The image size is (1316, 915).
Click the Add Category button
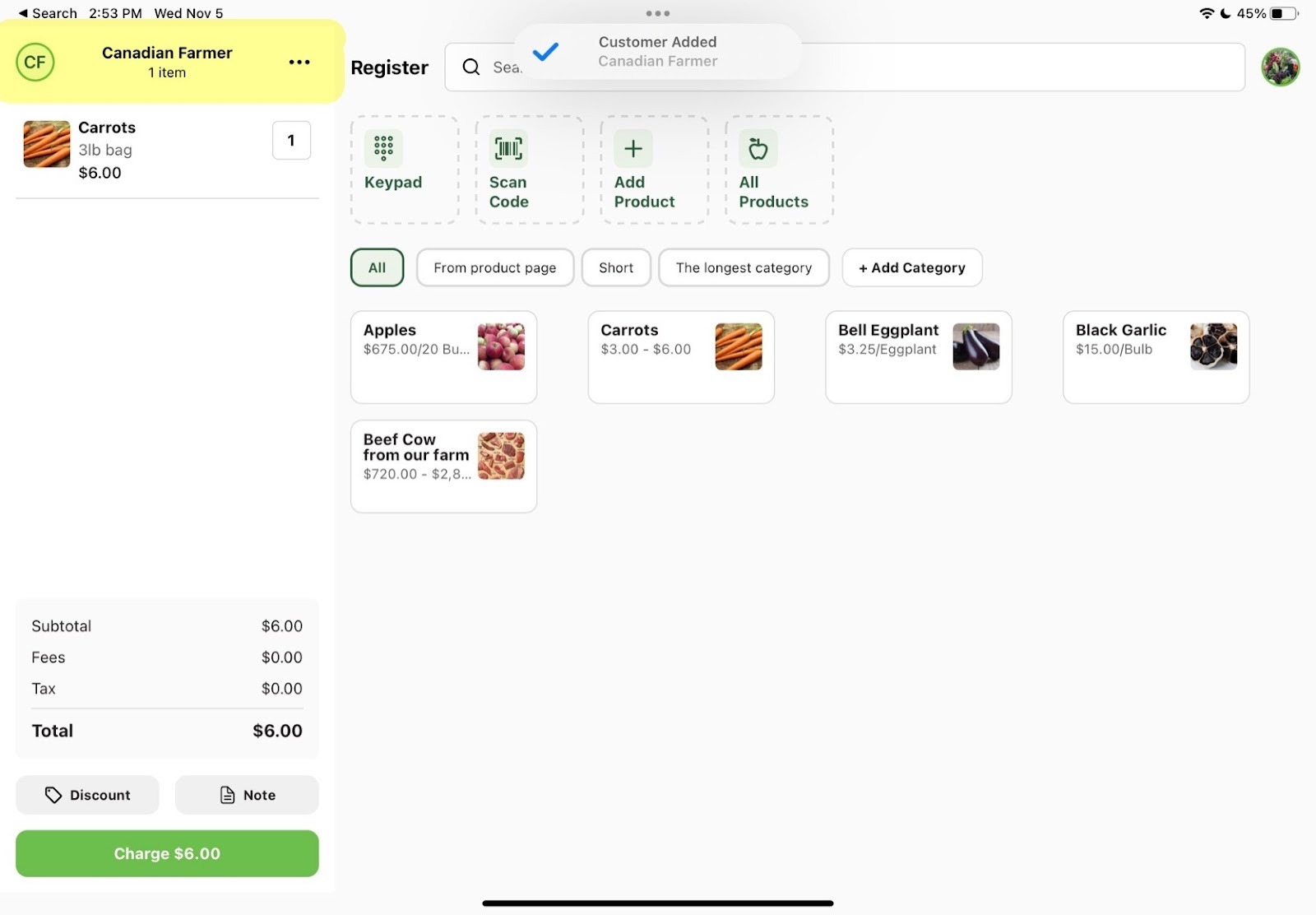(911, 267)
